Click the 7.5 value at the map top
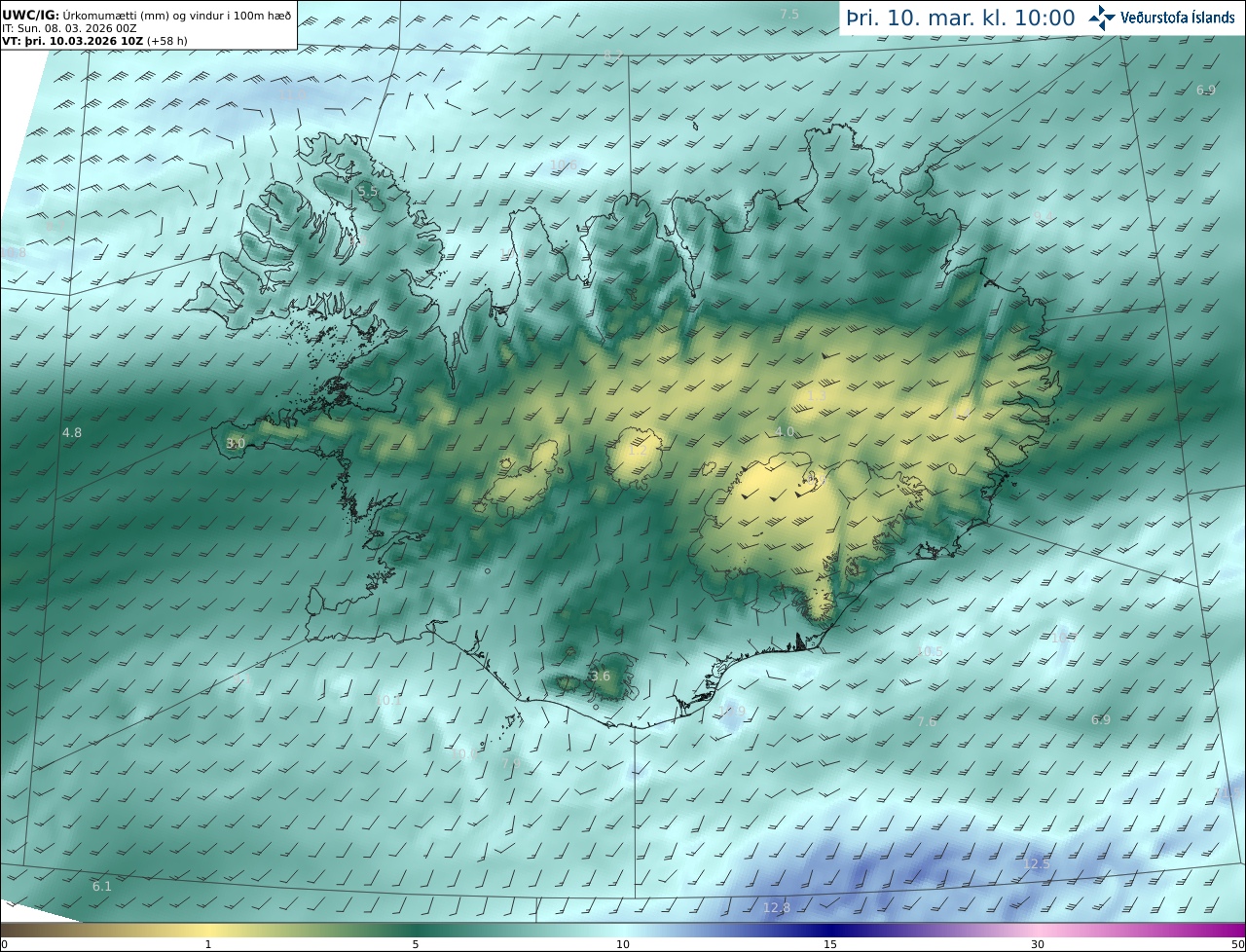Screen dimensions: 1246x952 (x=789, y=14)
